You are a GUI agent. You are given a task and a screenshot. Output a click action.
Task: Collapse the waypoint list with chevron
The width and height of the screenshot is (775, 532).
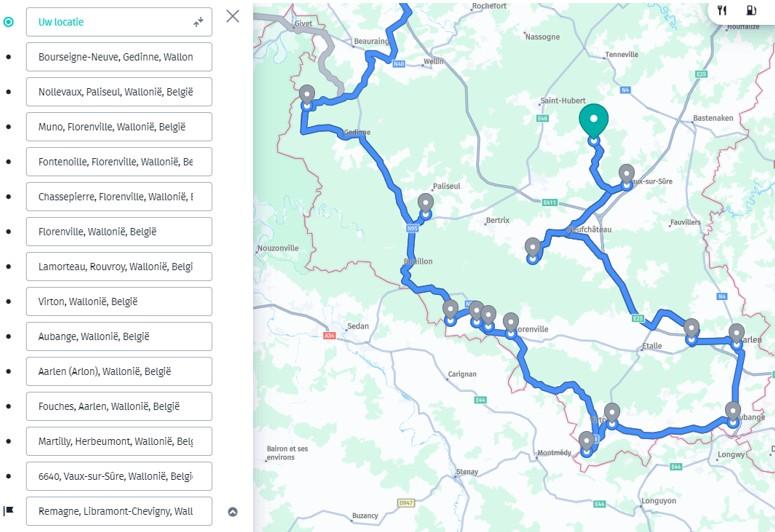[x=233, y=512]
